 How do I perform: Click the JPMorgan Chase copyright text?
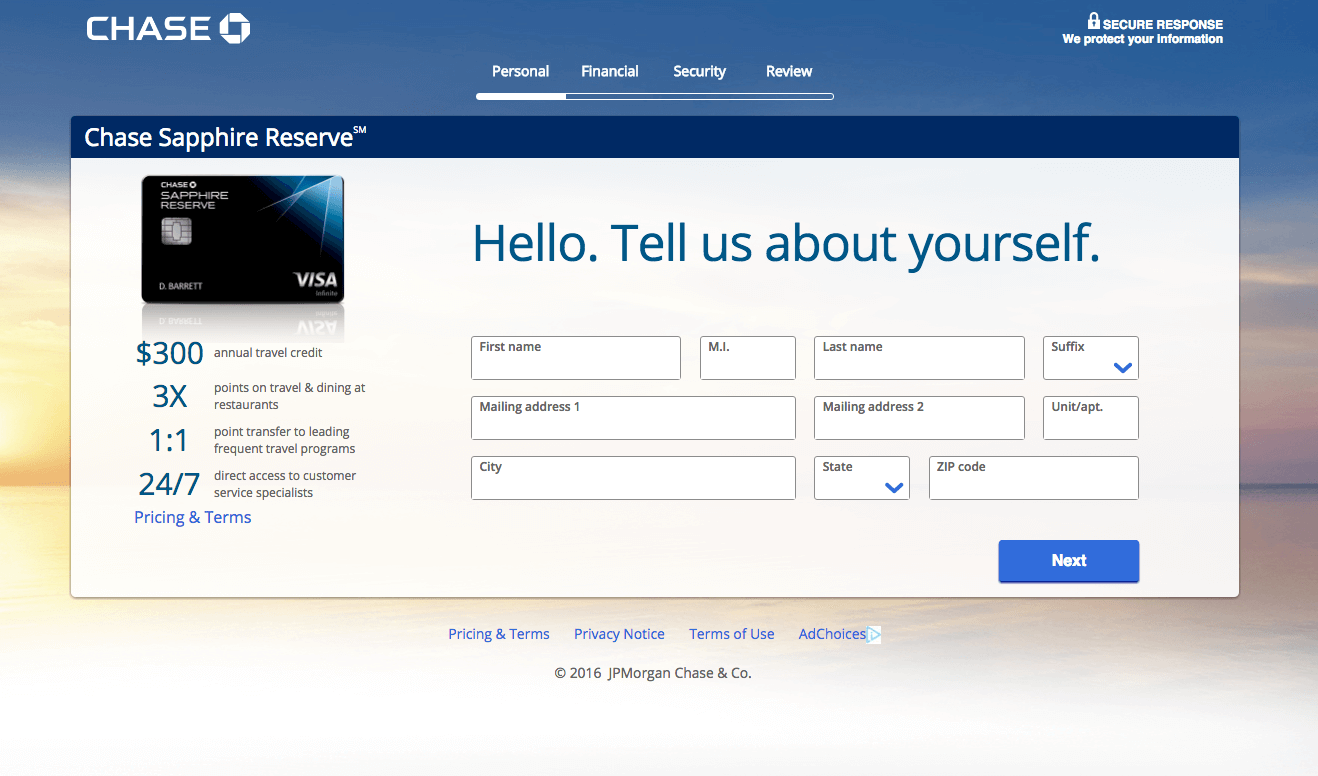(653, 673)
